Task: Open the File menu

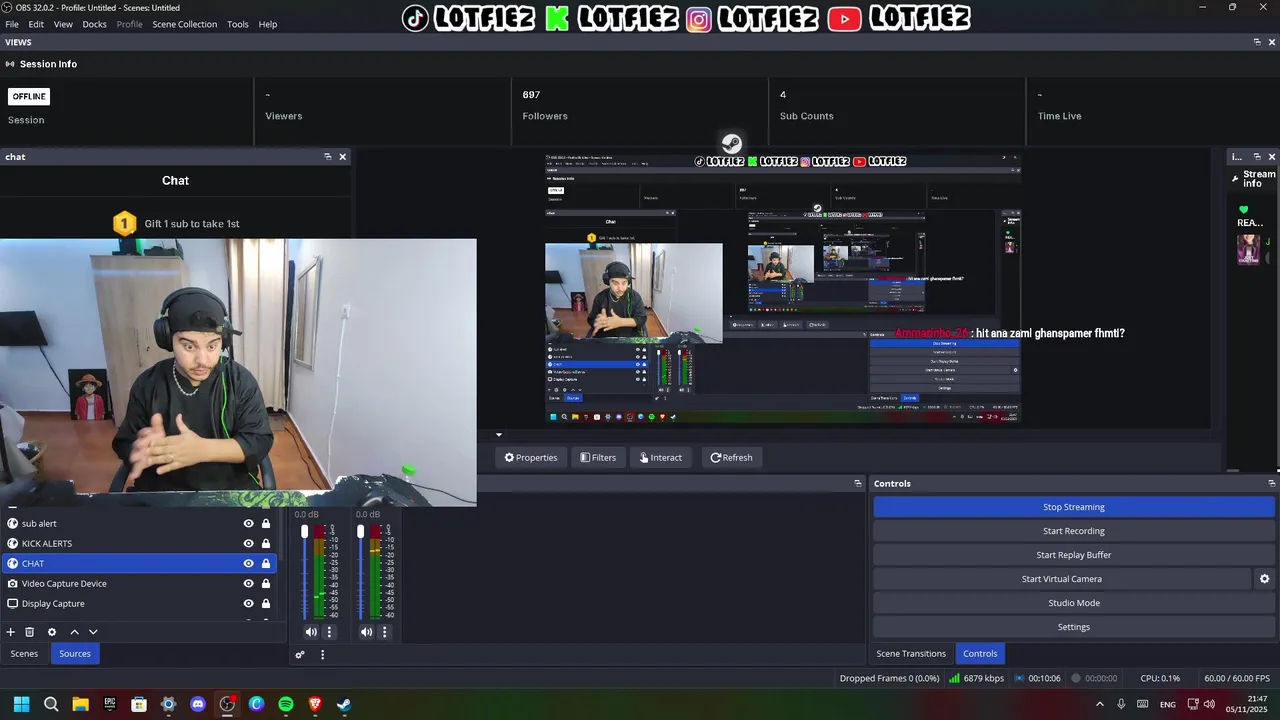Action: click(12, 24)
